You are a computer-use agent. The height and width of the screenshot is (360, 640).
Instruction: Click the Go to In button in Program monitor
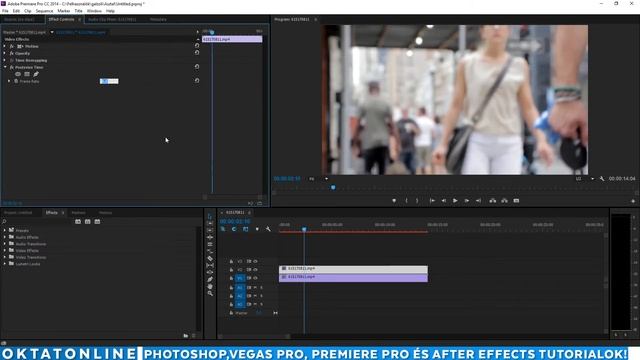[432, 201]
